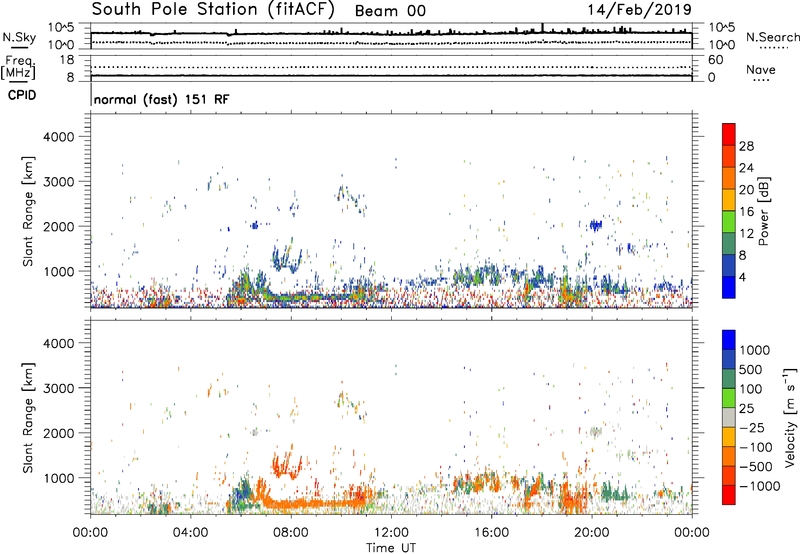Click "Slant Range [km]" label of velocity panel
Screen dimensions: 800x554
28,418
